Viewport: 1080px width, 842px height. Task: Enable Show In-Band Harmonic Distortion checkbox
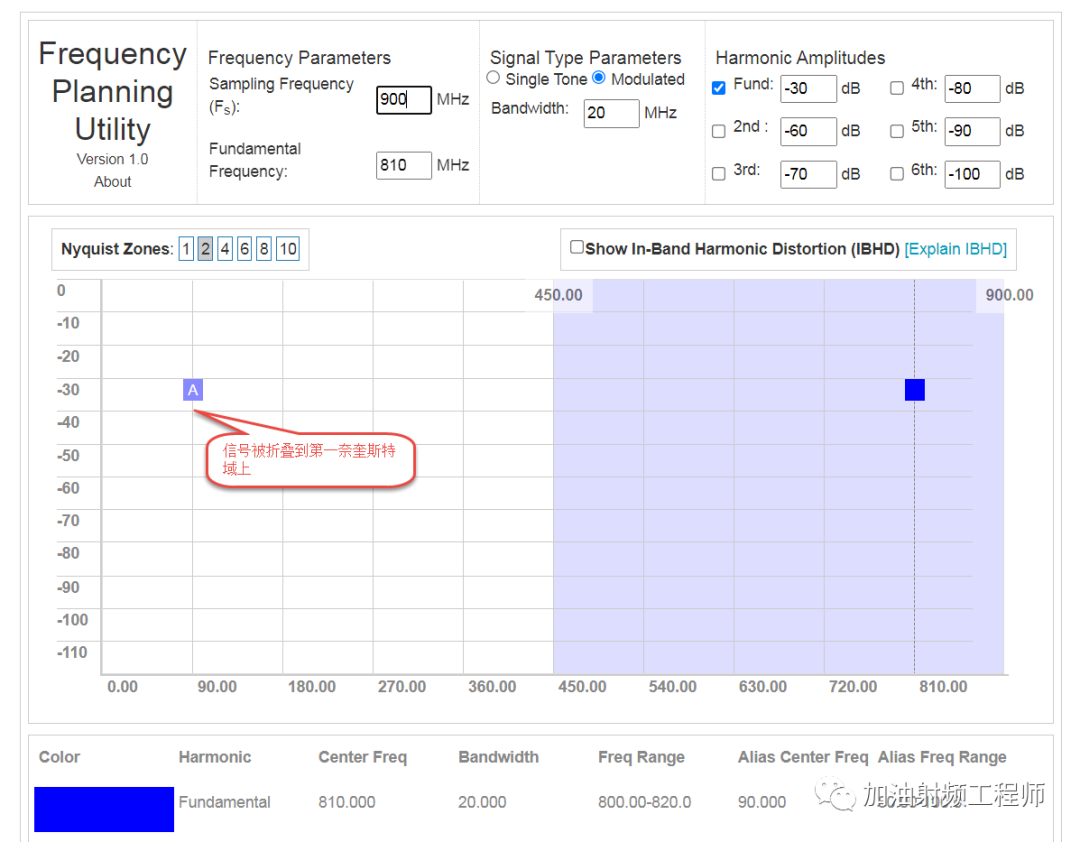pyautogui.click(x=577, y=247)
